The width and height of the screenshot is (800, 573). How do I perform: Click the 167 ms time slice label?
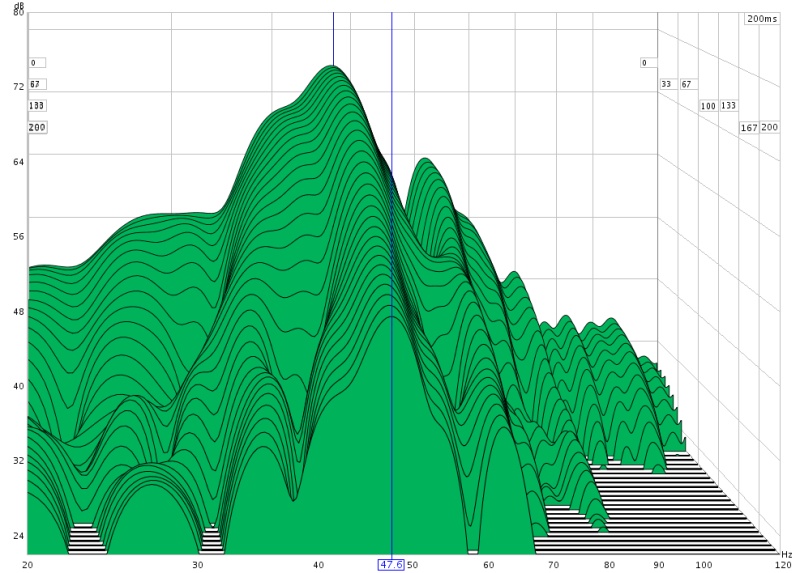coord(748,128)
